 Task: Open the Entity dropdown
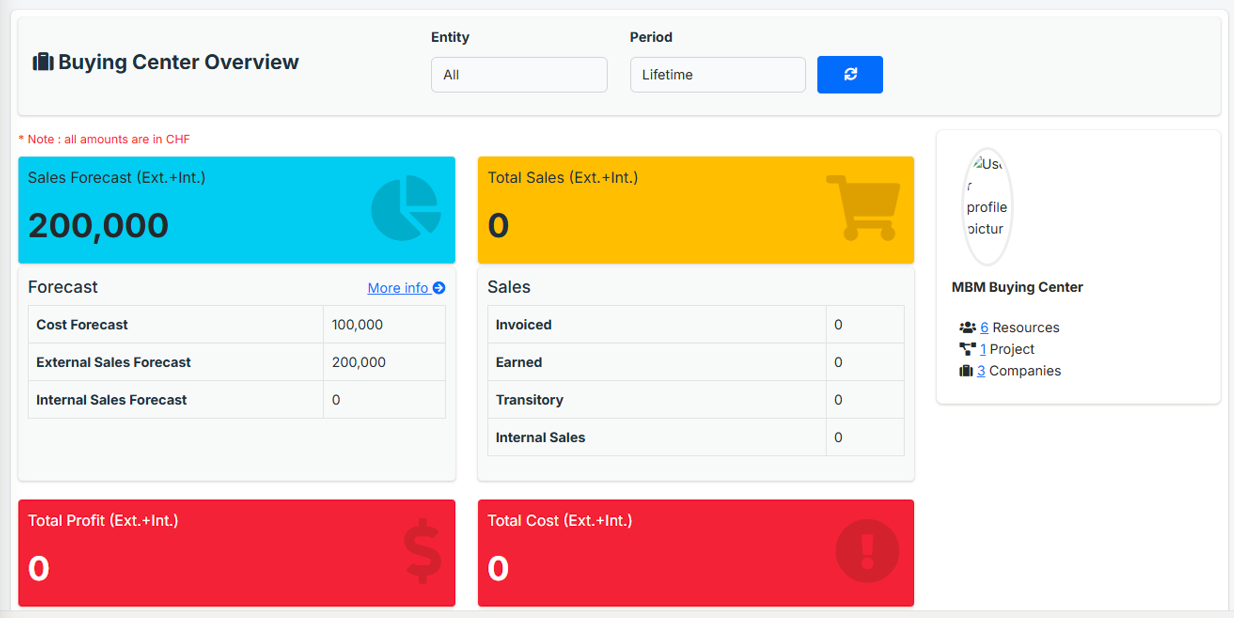coord(519,75)
